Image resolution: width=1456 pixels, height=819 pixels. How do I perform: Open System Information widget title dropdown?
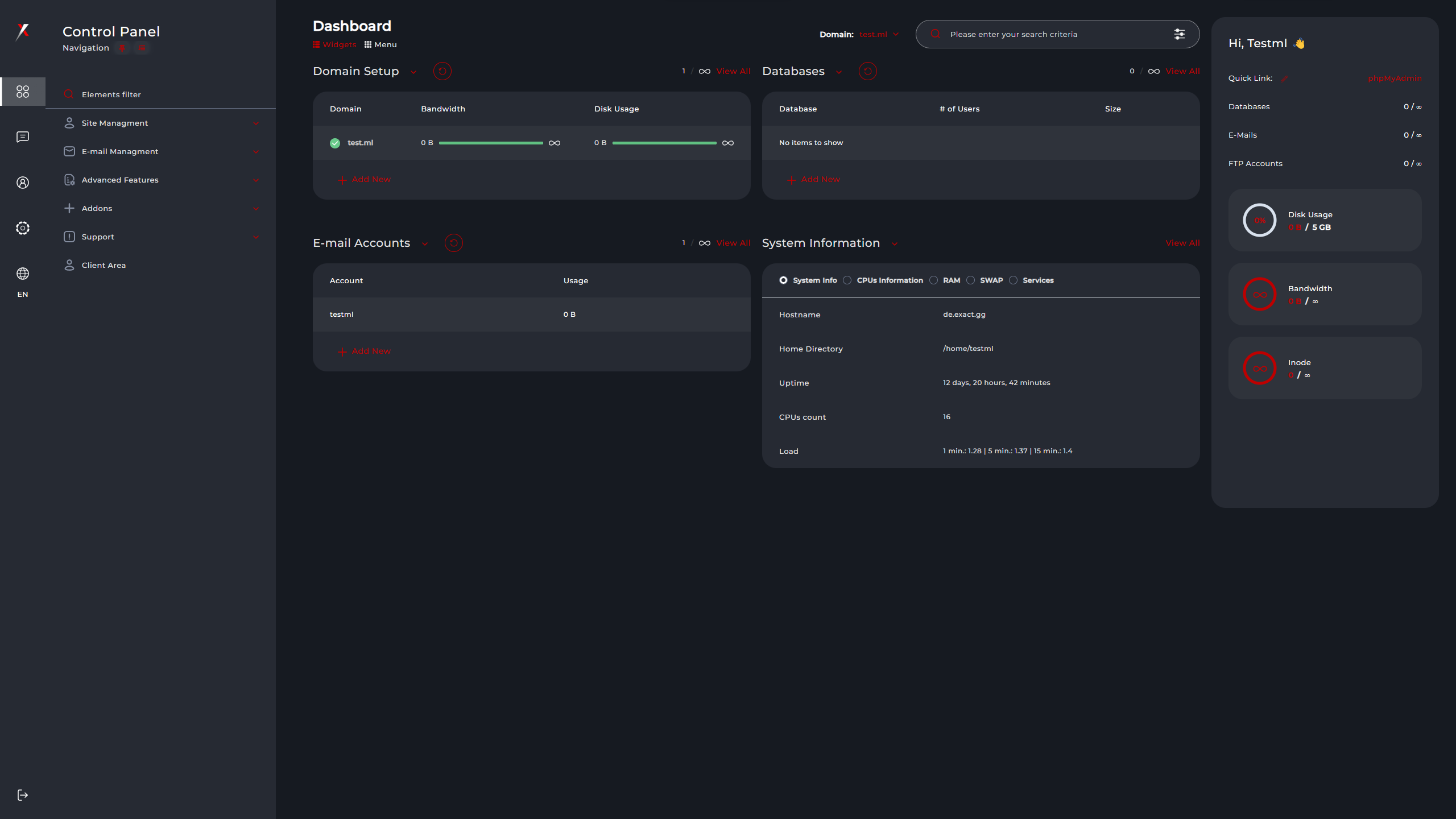[x=895, y=244]
